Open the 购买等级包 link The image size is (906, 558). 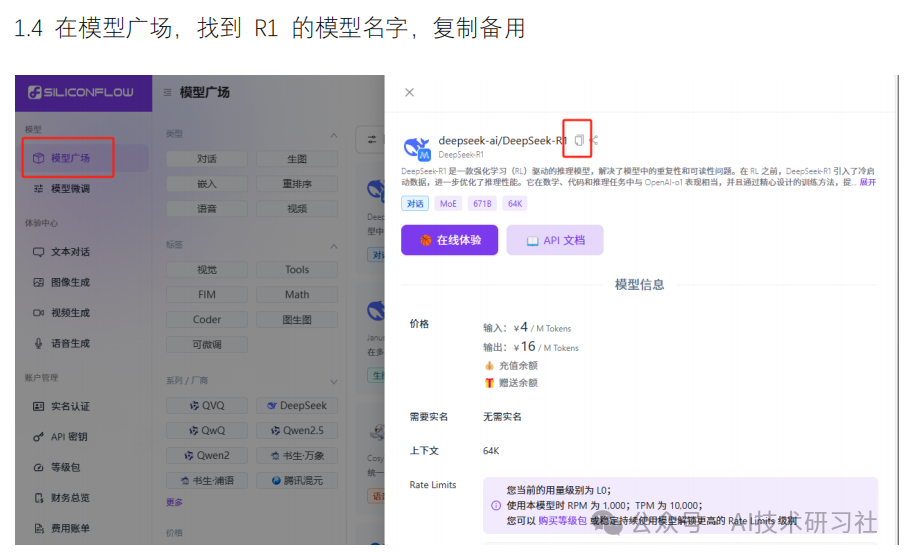[562, 521]
